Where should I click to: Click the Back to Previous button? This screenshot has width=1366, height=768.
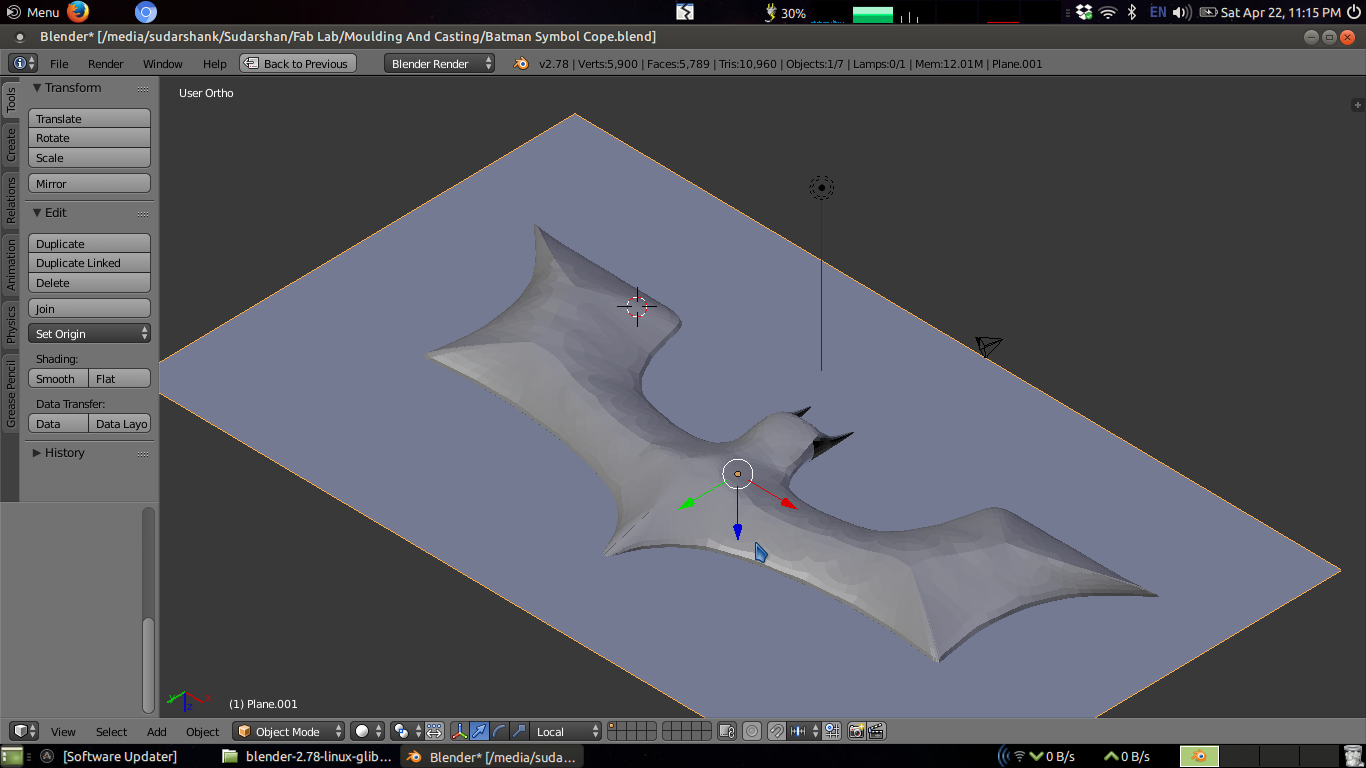pyautogui.click(x=298, y=63)
